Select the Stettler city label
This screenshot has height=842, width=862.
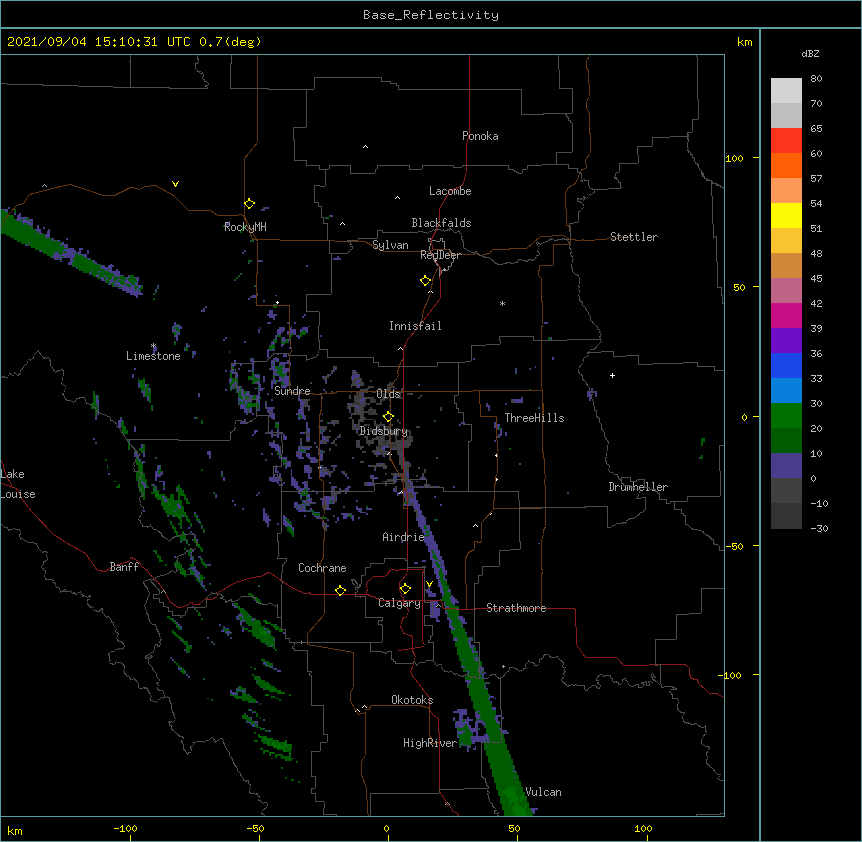(634, 237)
